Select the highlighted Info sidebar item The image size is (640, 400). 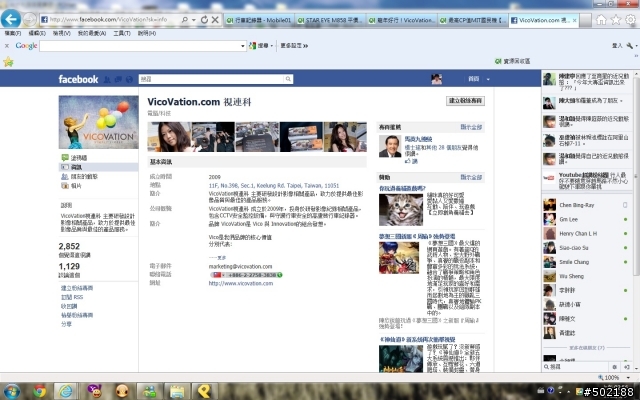click(98, 167)
